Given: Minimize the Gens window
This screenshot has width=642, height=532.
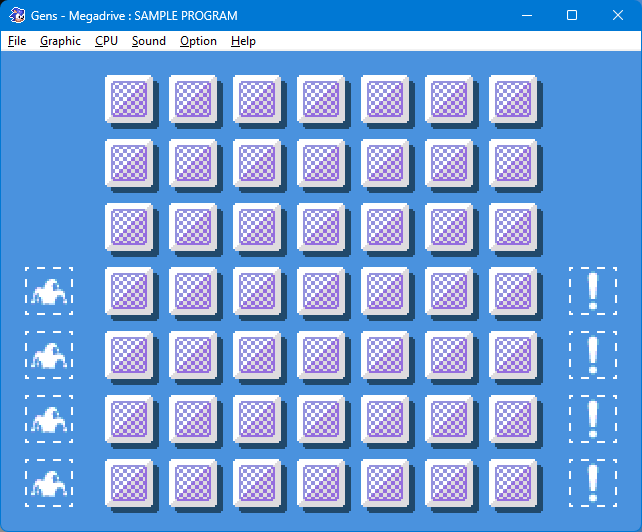Looking at the screenshot, I should pyautogui.click(x=527, y=16).
